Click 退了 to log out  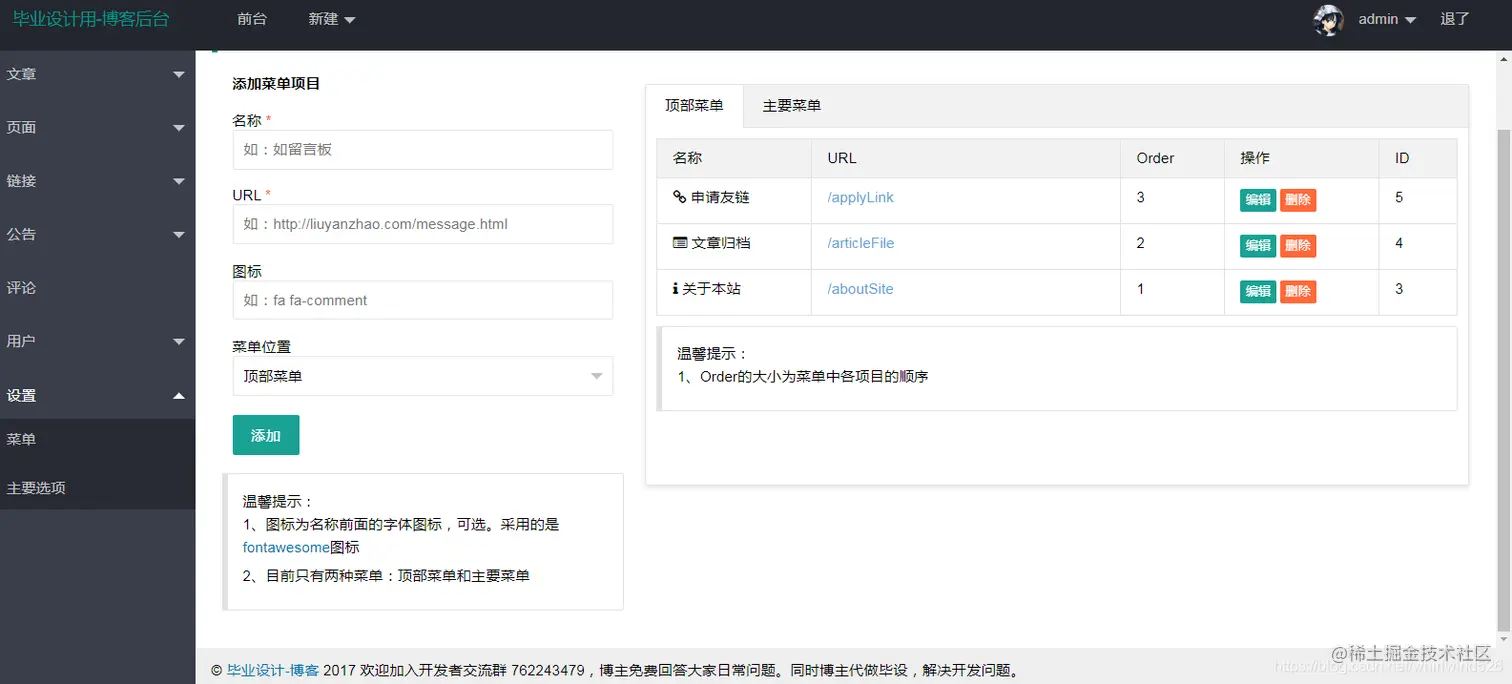pyautogui.click(x=1455, y=19)
